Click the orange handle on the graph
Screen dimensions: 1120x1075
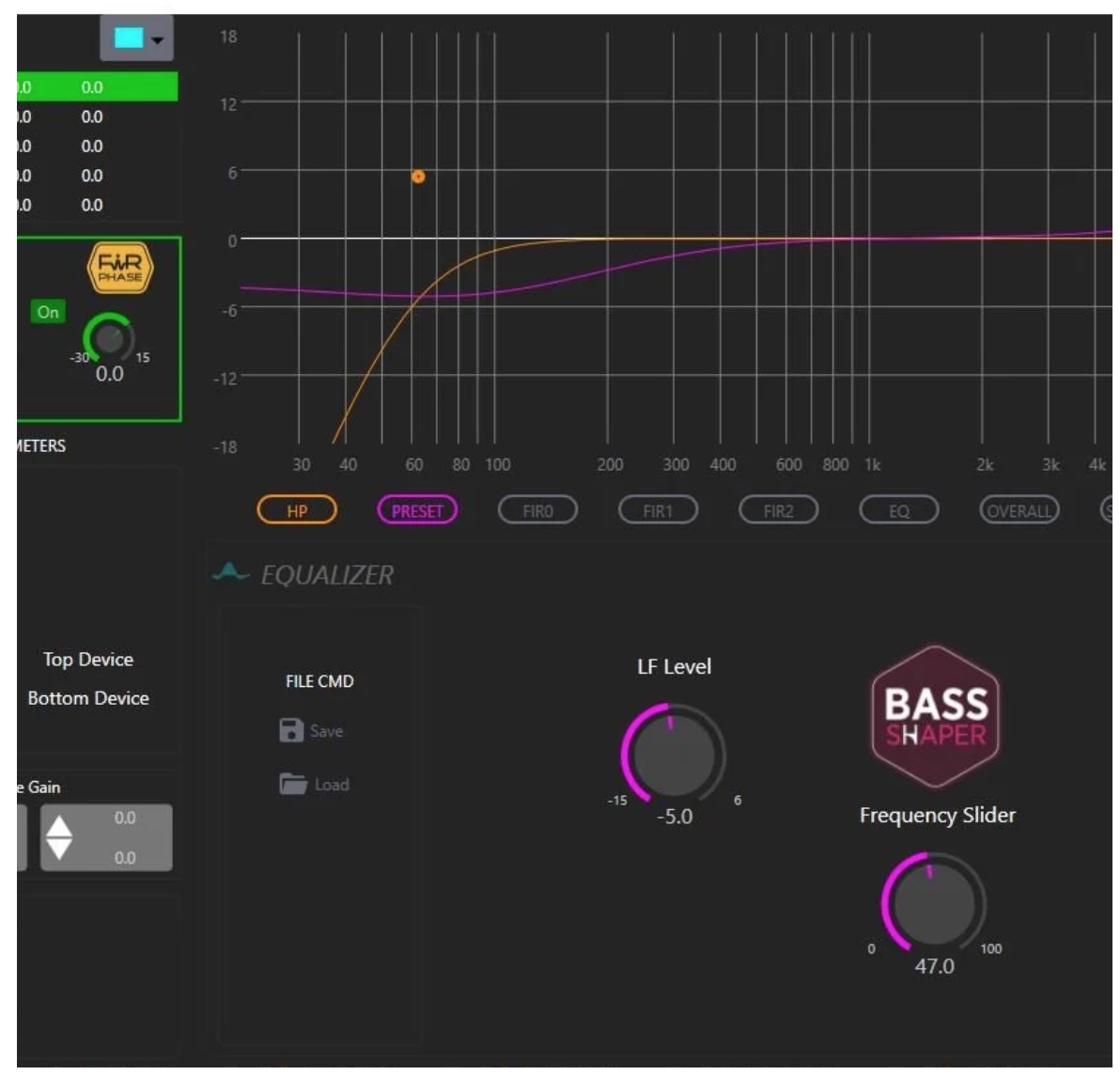(x=418, y=177)
